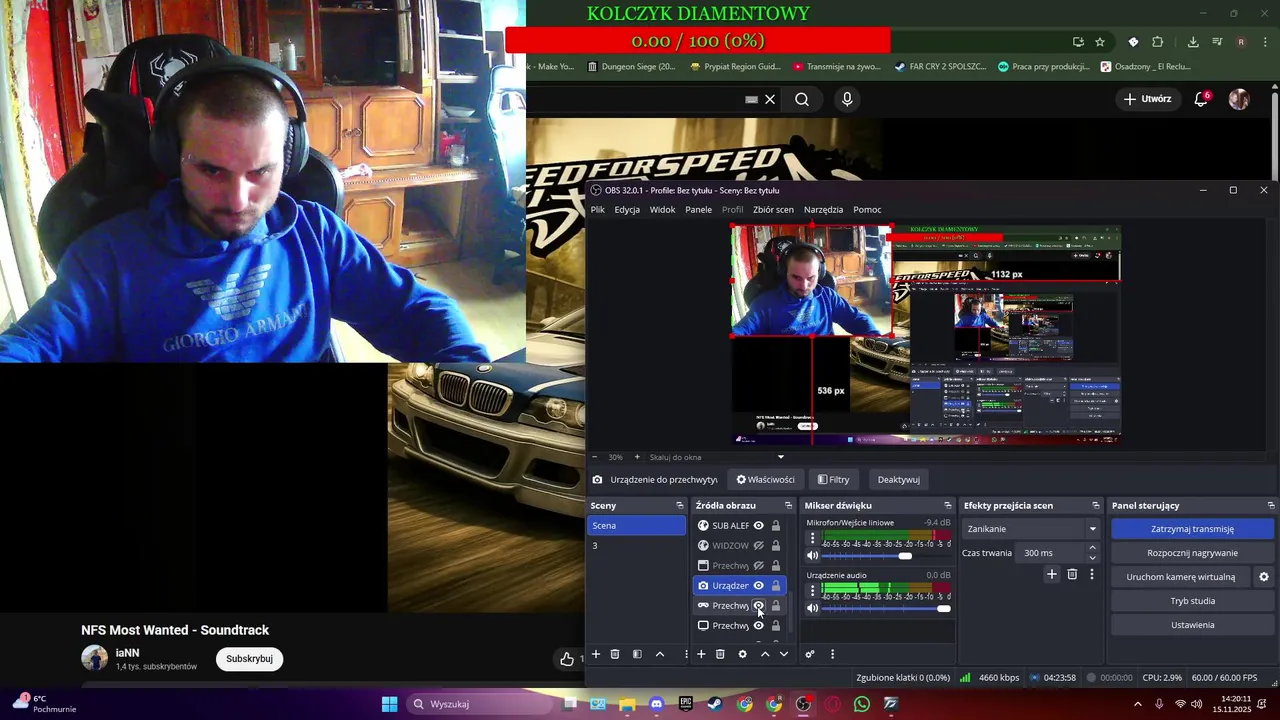
Task: Open the Edycja menu
Action: 627,210
